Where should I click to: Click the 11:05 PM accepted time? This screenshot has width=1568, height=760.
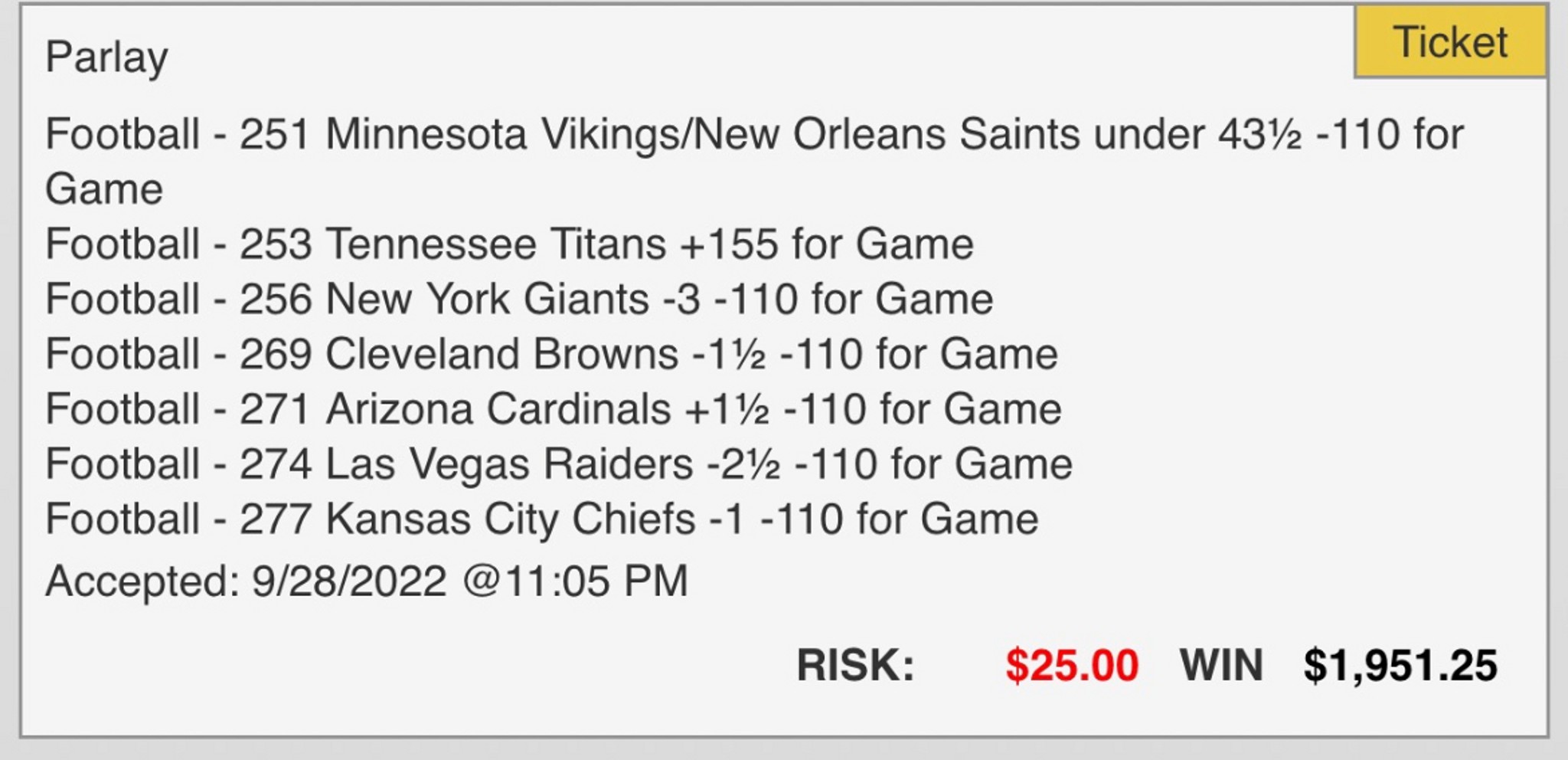[596, 581]
